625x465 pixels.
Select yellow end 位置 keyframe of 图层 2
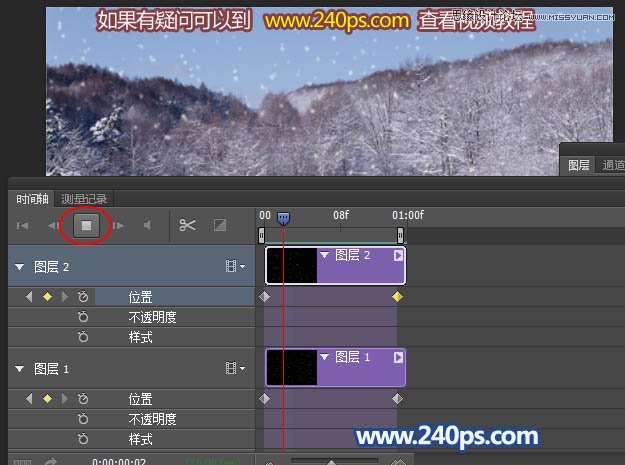[x=397, y=296]
